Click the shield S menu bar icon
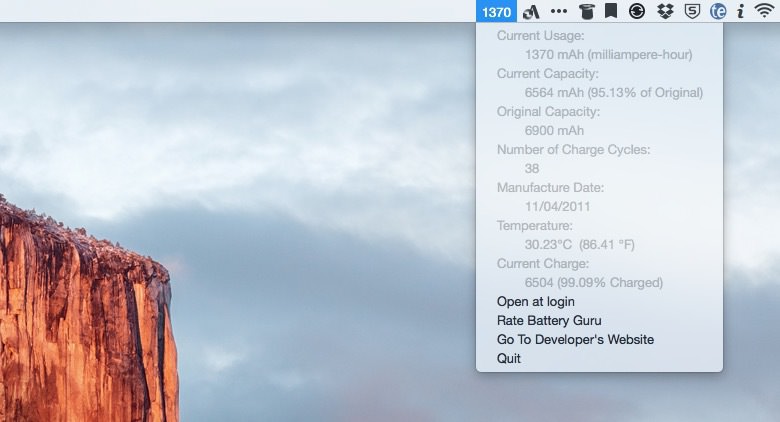780x422 pixels. tap(692, 11)
